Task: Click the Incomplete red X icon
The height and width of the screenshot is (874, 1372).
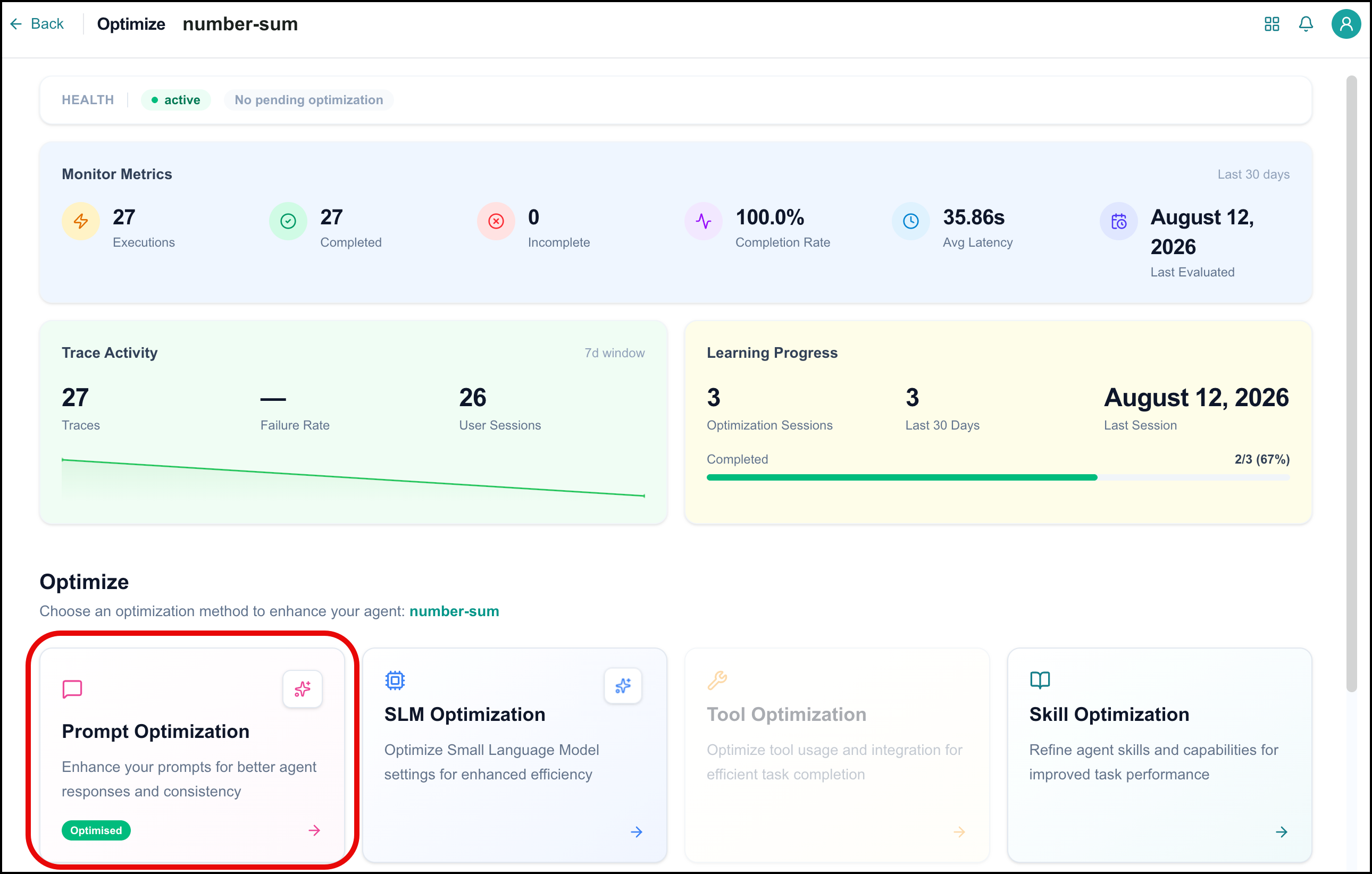Action: tap(496, 221)
